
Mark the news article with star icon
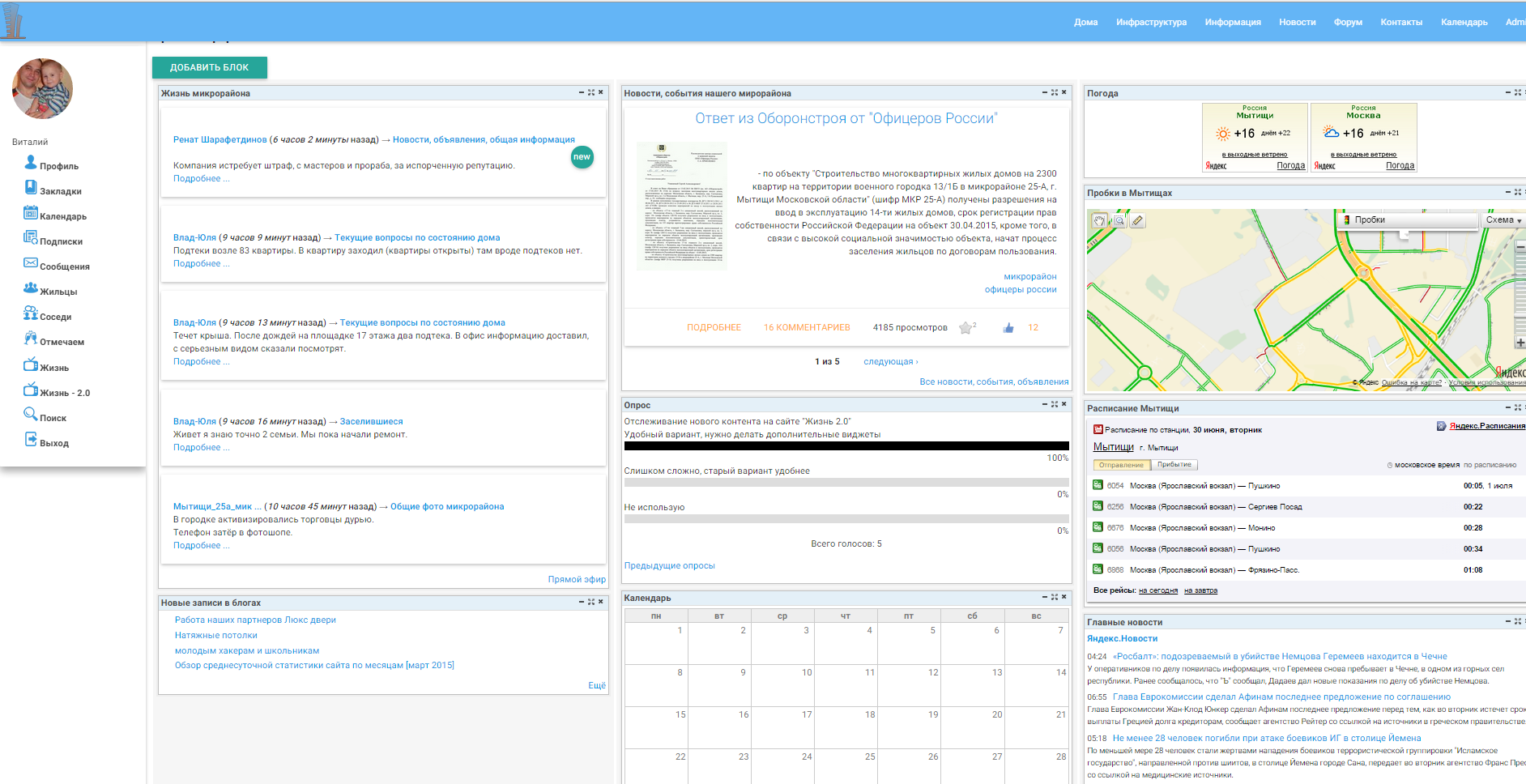pos(965,328)
